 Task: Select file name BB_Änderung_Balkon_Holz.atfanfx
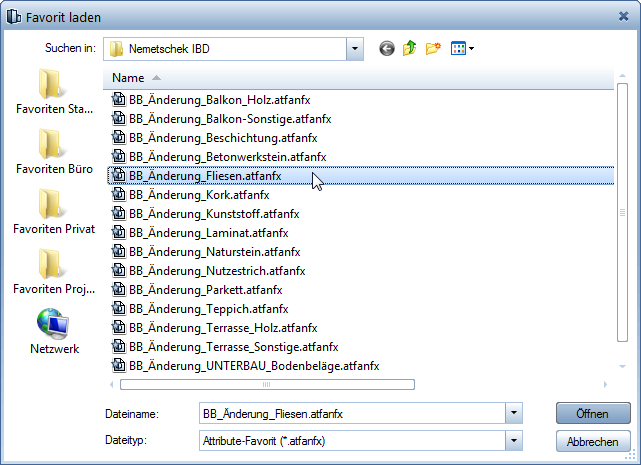click(220, 100)
